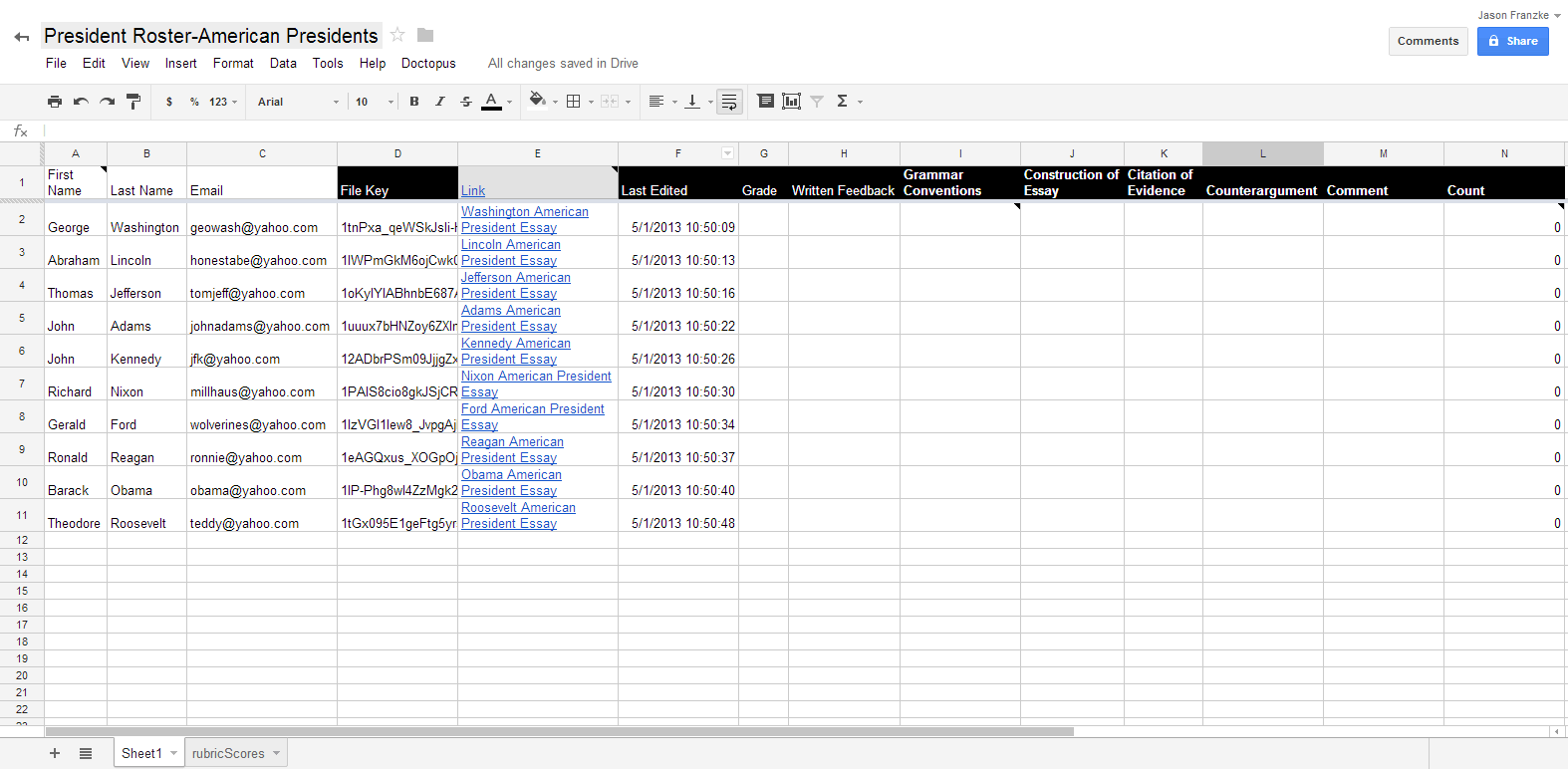Toggle bold formatting
This screenshot has width=1568, height=769.
pos(414,102)
